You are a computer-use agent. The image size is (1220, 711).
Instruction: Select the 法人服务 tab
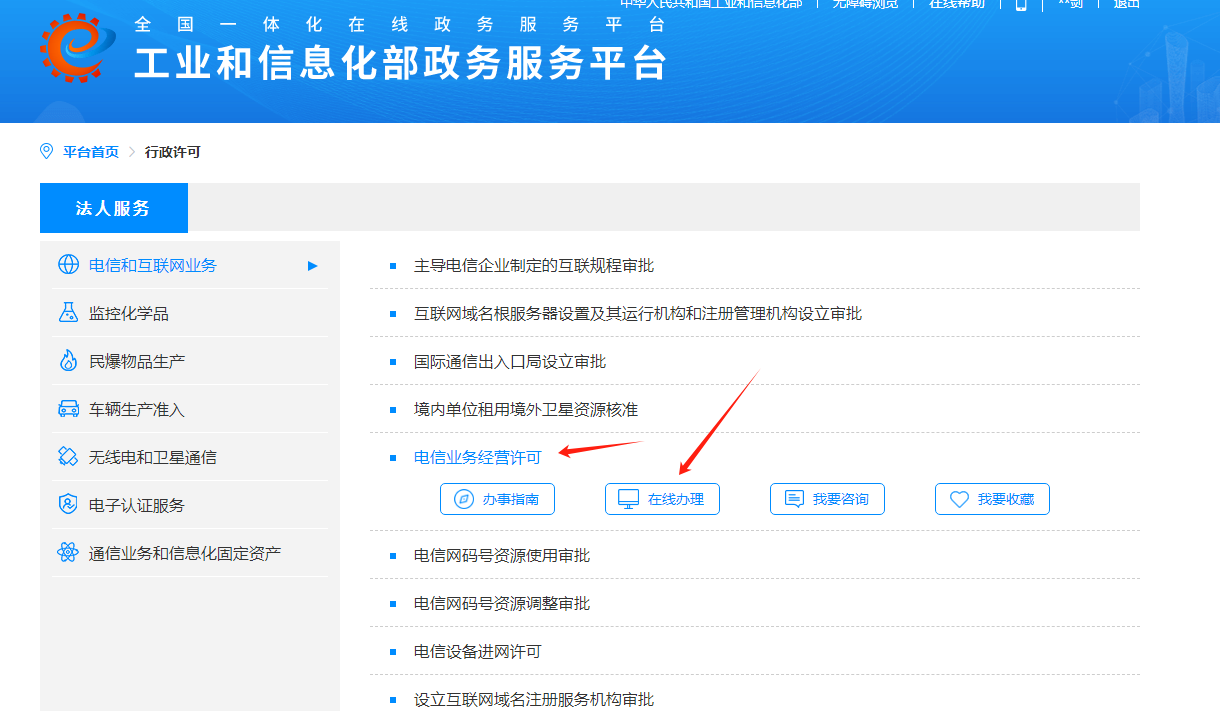tap(114, 208)
